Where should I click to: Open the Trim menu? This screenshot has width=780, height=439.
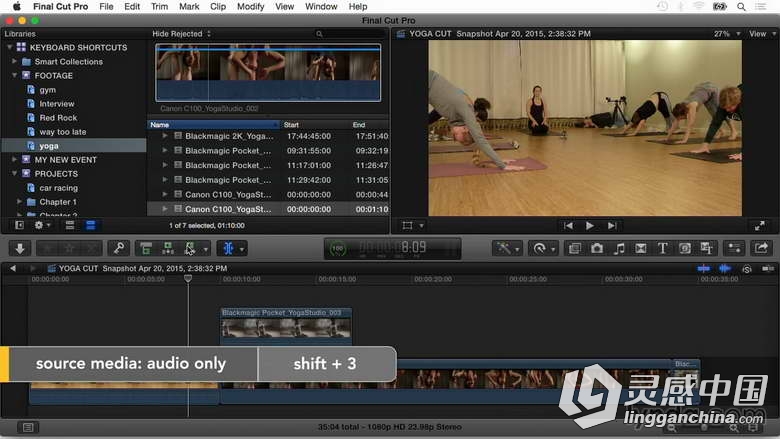point(159,6)
